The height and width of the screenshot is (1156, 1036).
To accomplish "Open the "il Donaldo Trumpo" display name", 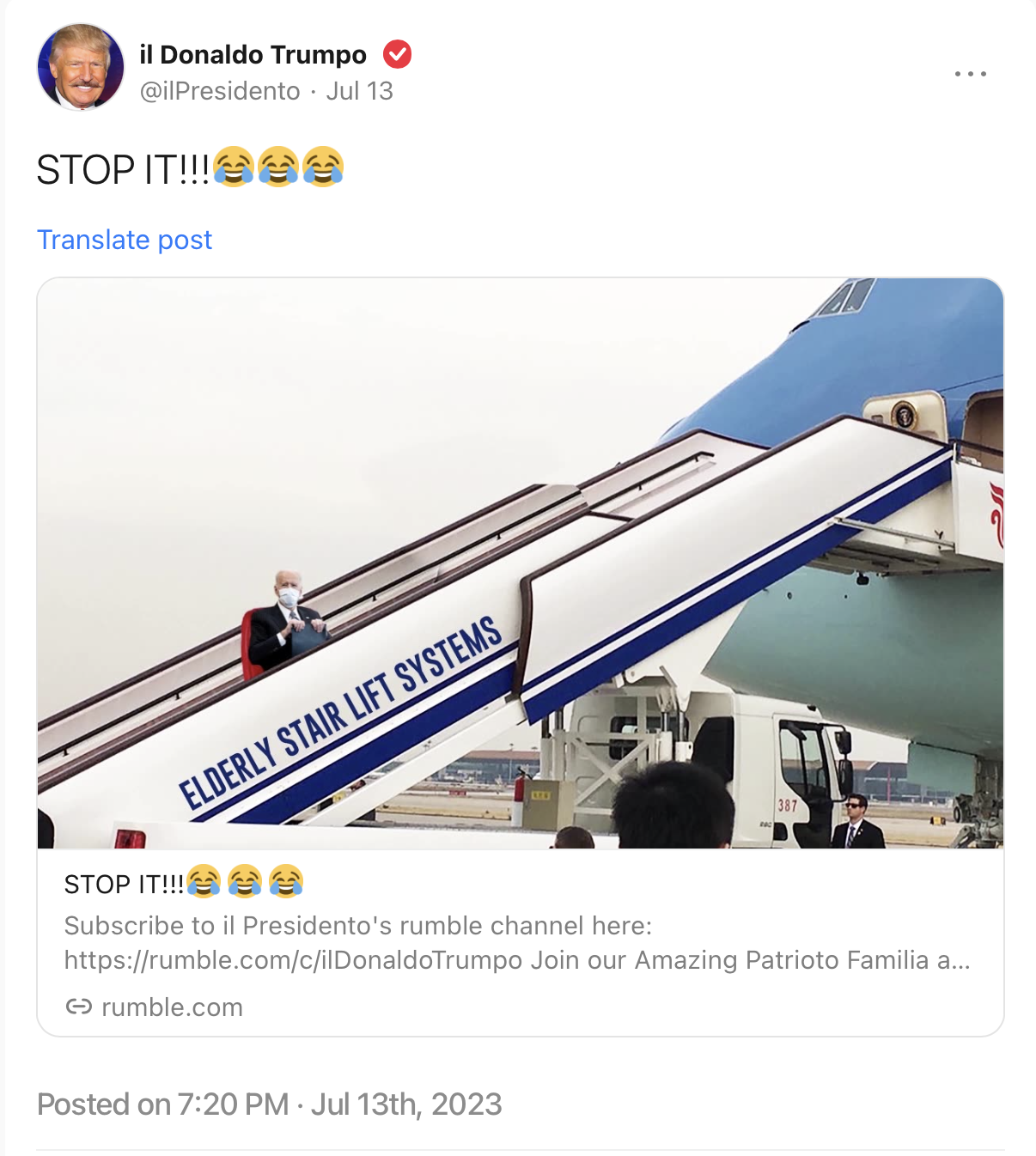I will click(x=253, y=54).
